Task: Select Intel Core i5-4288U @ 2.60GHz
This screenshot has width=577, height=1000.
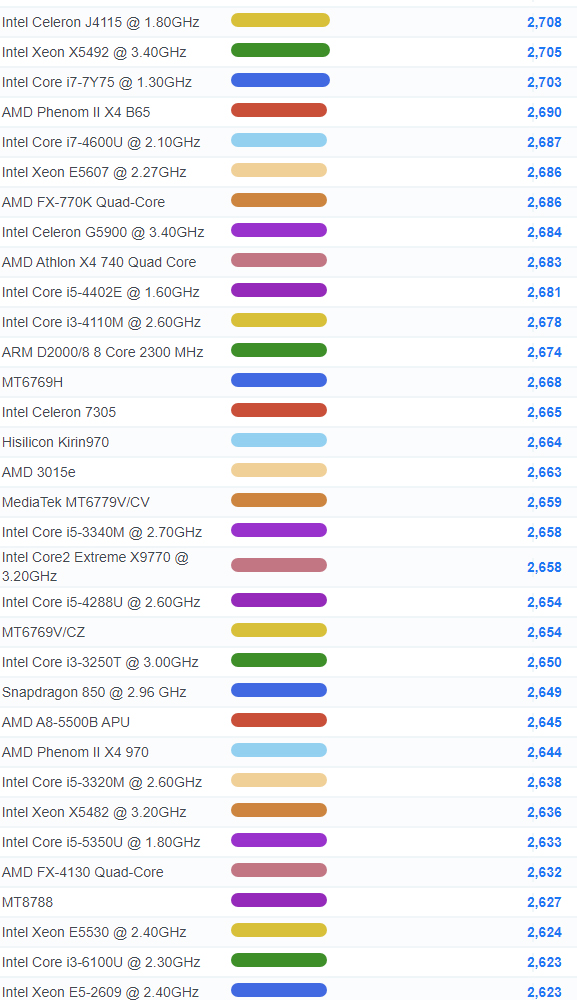Action: (101, 602)
